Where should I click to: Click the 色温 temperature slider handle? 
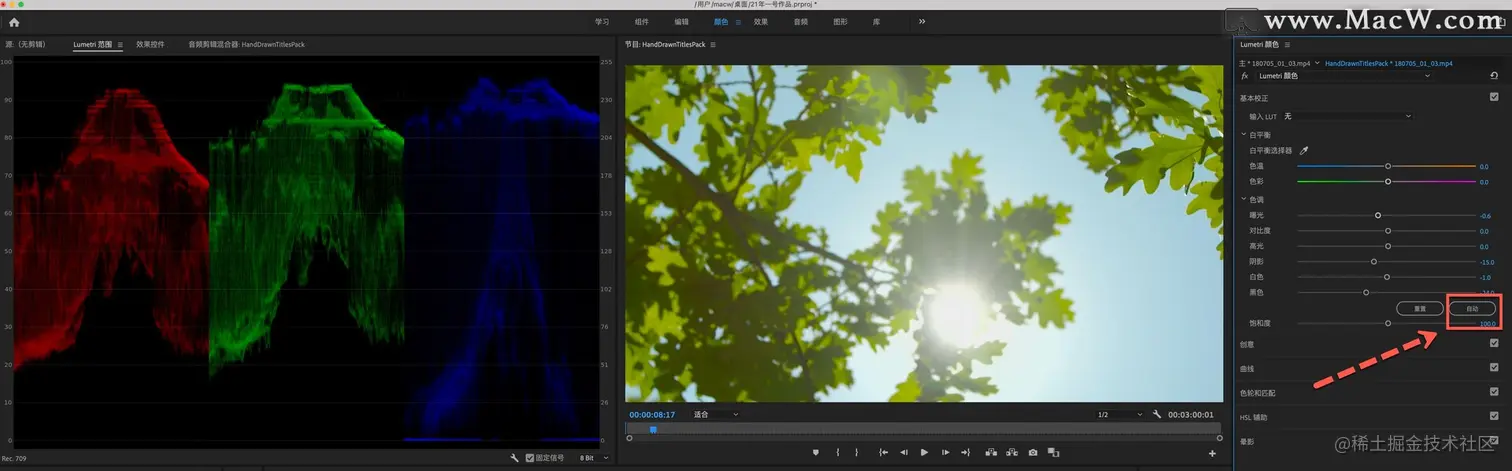pos(1388,166)
